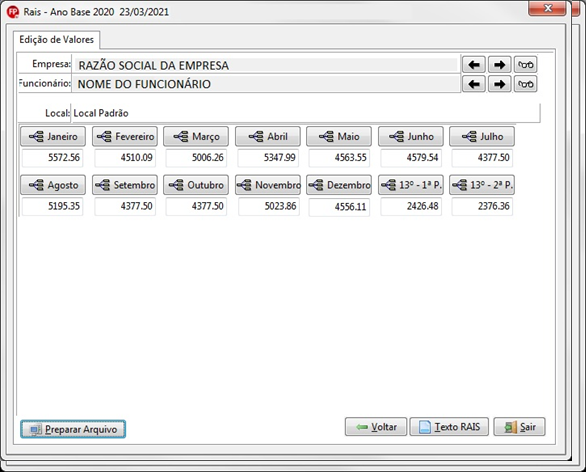
Task: Select the Edição de Valores tab
Action: click(56, 40)
